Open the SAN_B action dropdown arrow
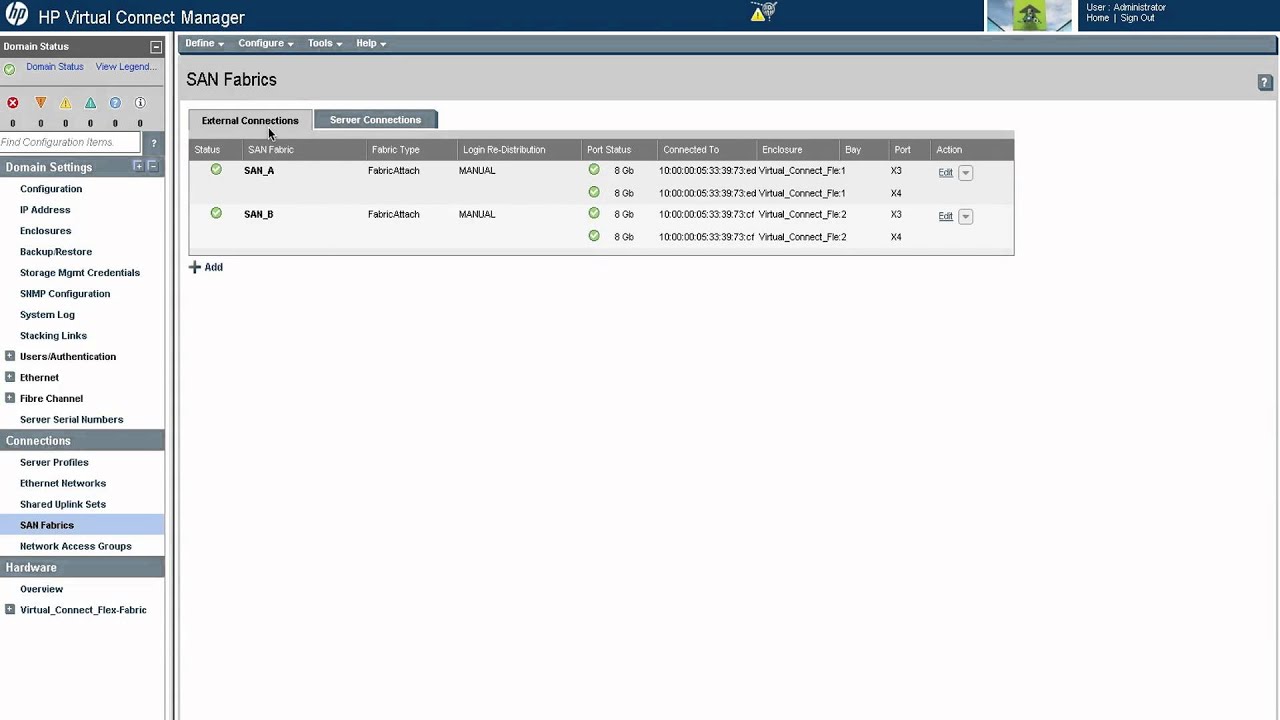1280x720 pixels. (965, 216)
